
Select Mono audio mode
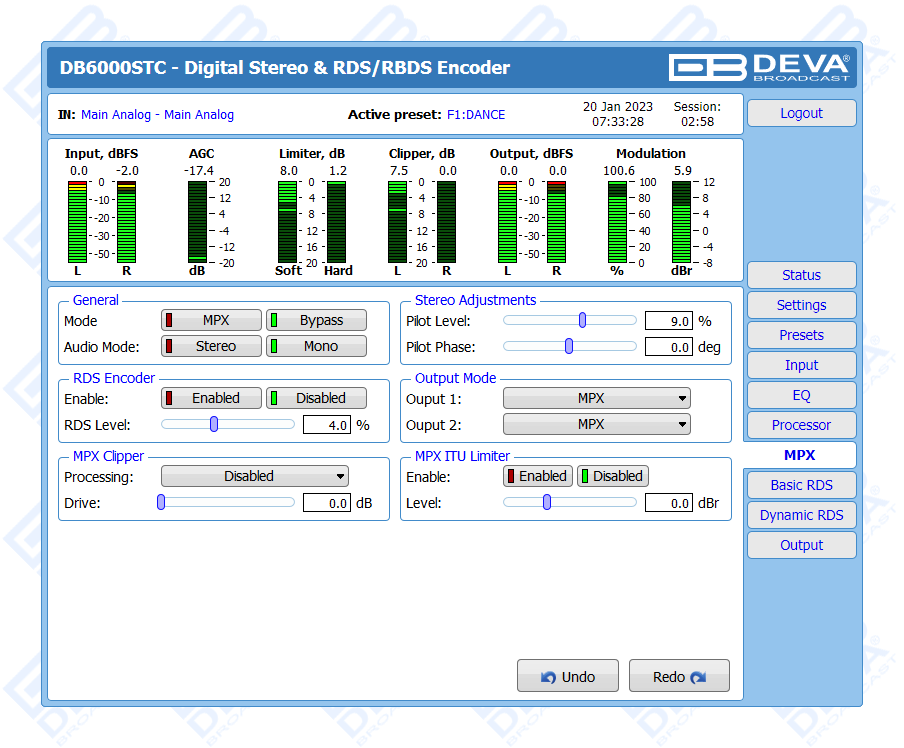pos(316,346)
